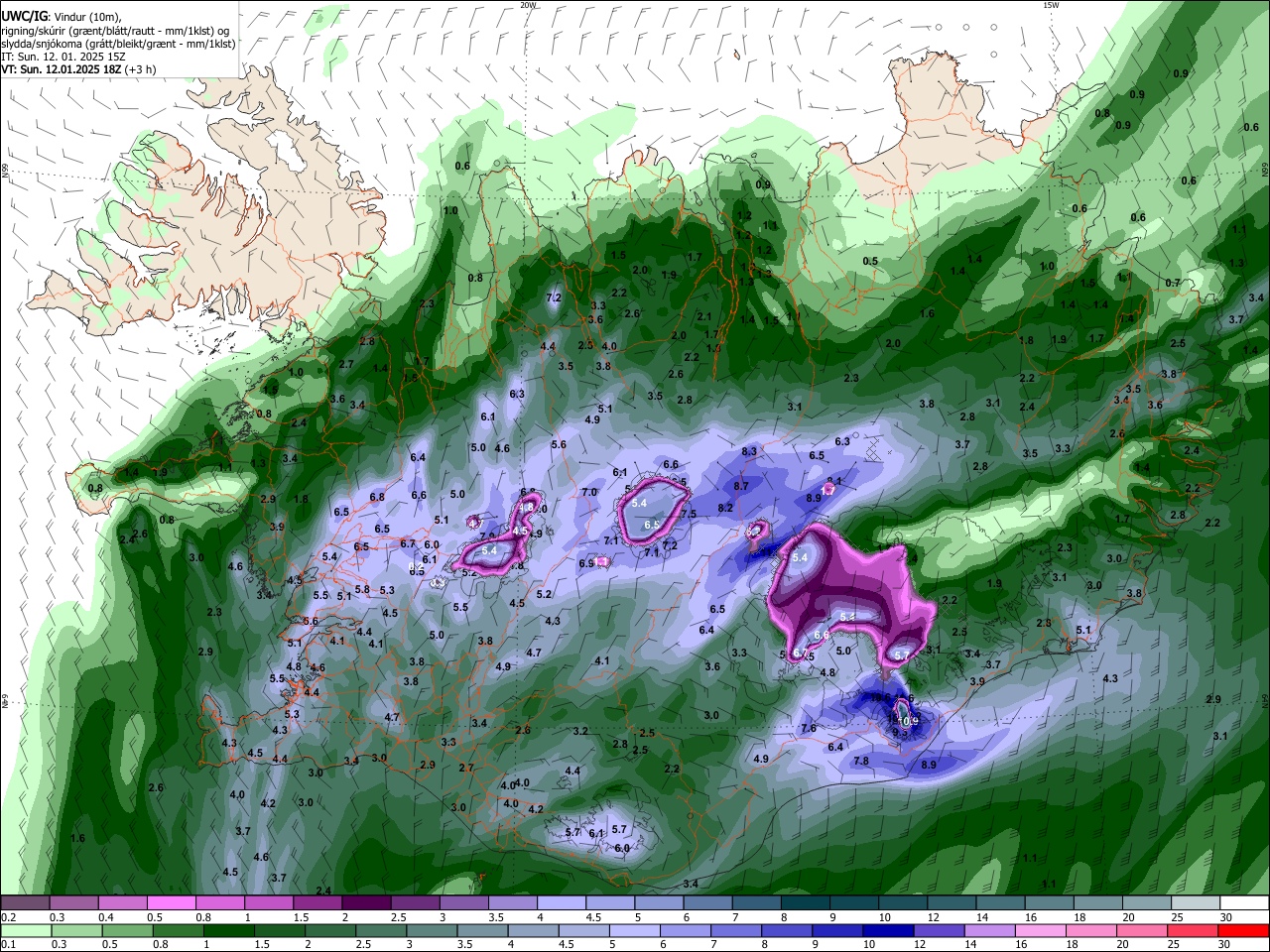Click the dark teal 8 swatch on upper scale
1270x952 pixels.
pos(805,903)
